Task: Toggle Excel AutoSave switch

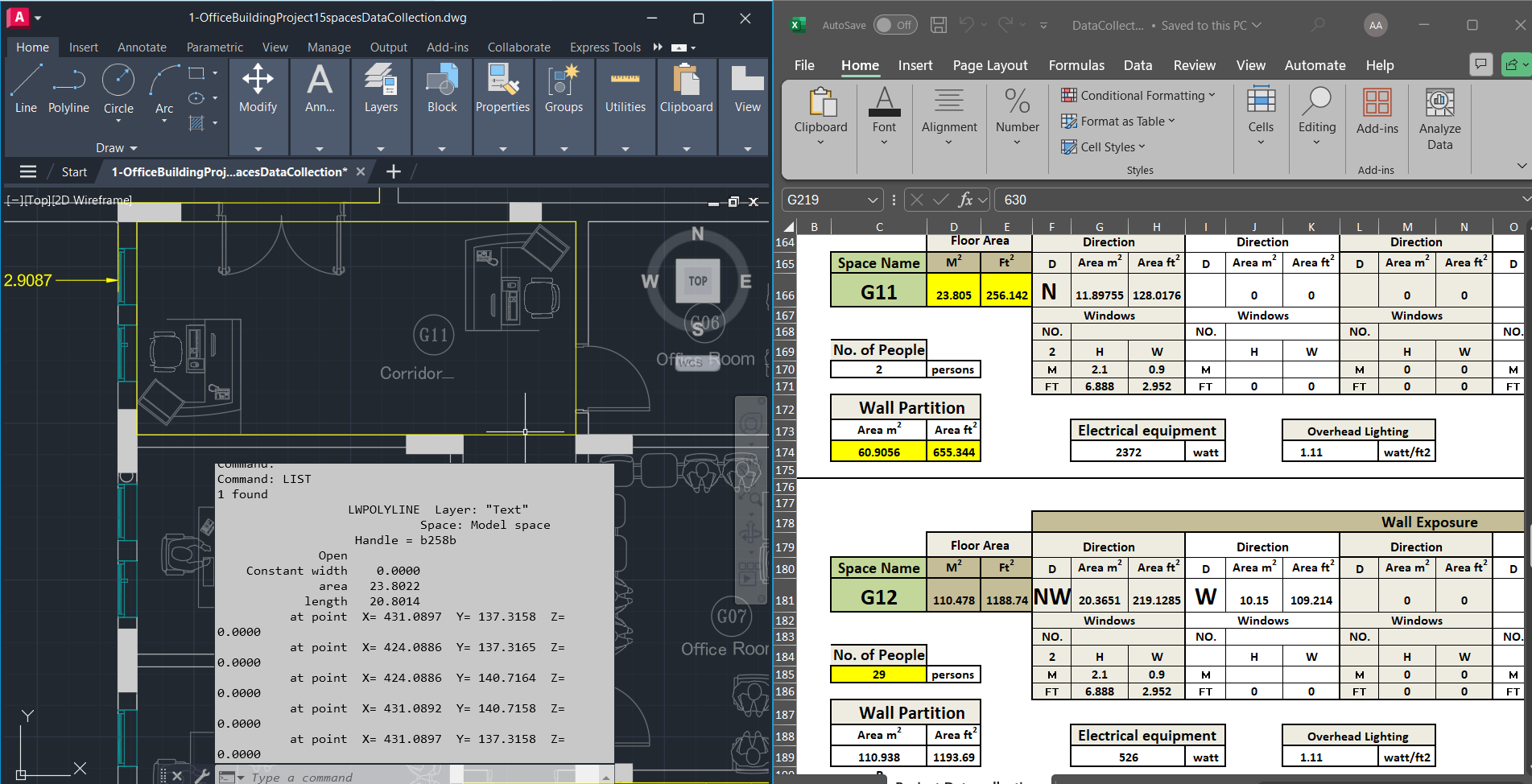Action: point(894,25)
